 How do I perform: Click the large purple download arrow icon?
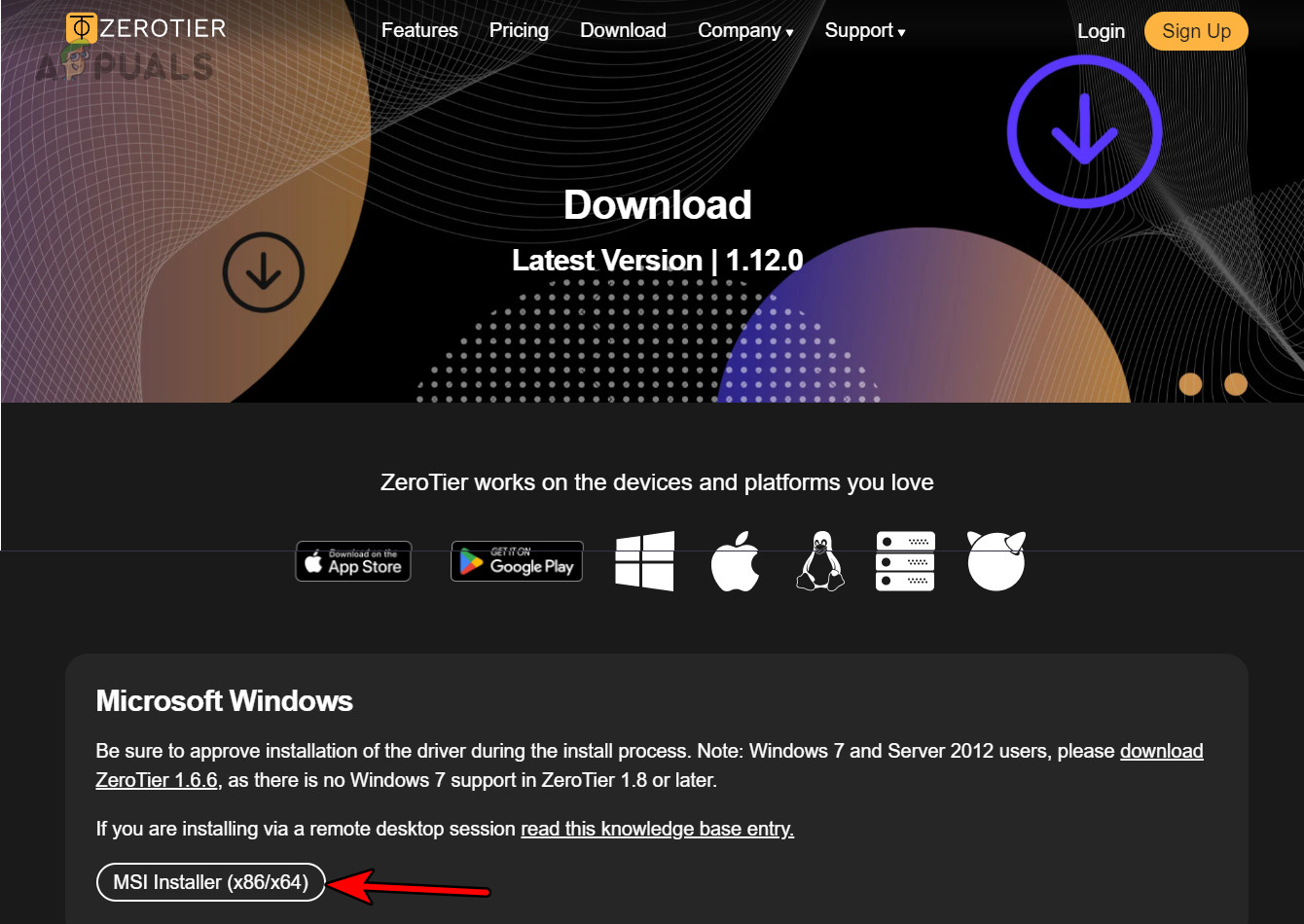pyautogui.click(x=1084, y=131)
